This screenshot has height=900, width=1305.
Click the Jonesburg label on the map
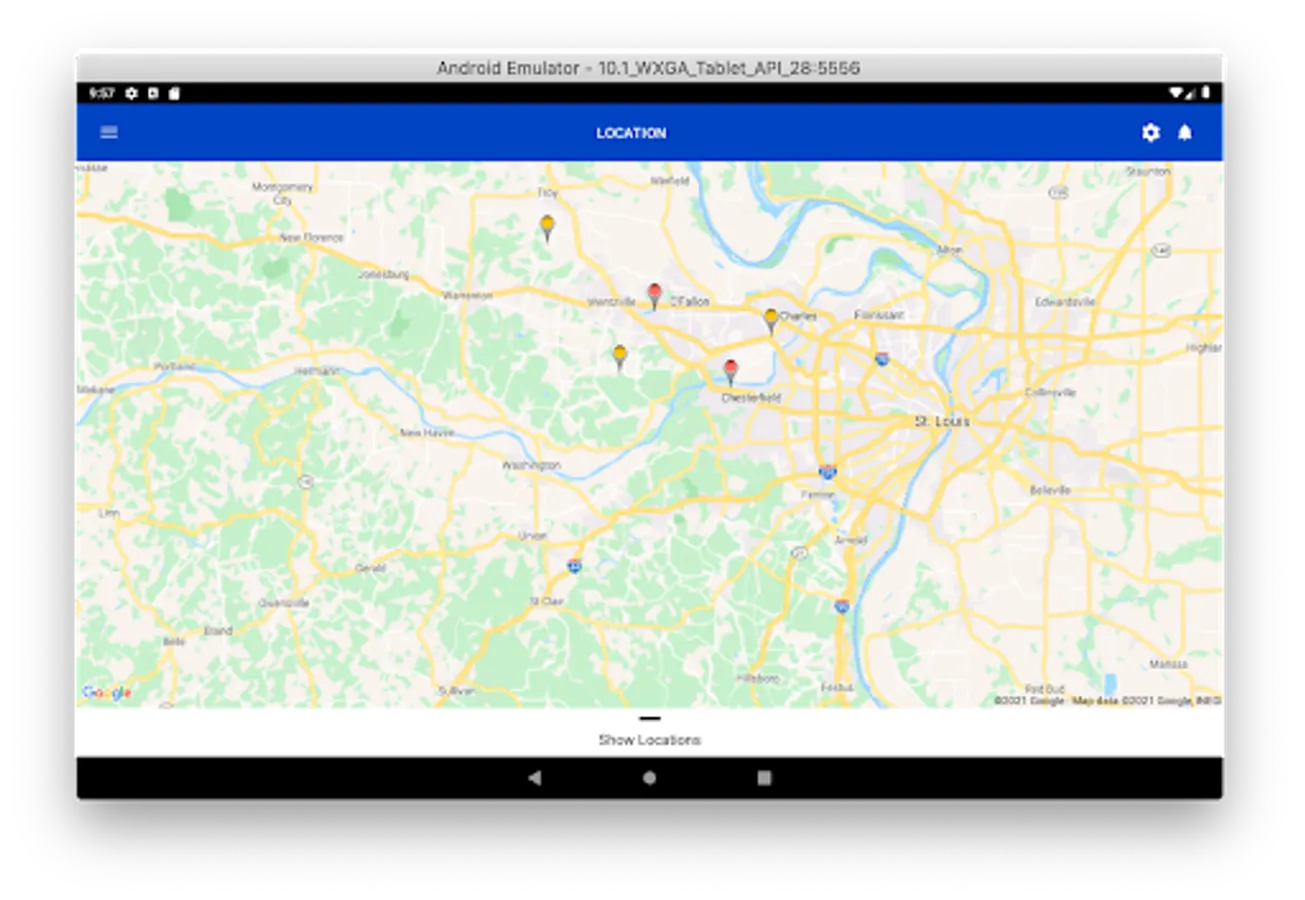[x=384, y=273]
